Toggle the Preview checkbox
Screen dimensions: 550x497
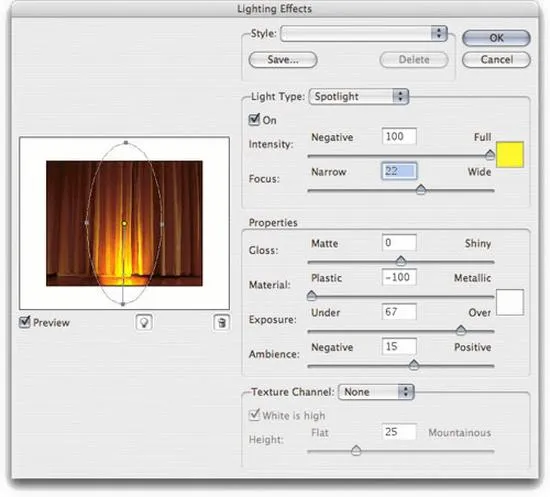pos(25,322)
